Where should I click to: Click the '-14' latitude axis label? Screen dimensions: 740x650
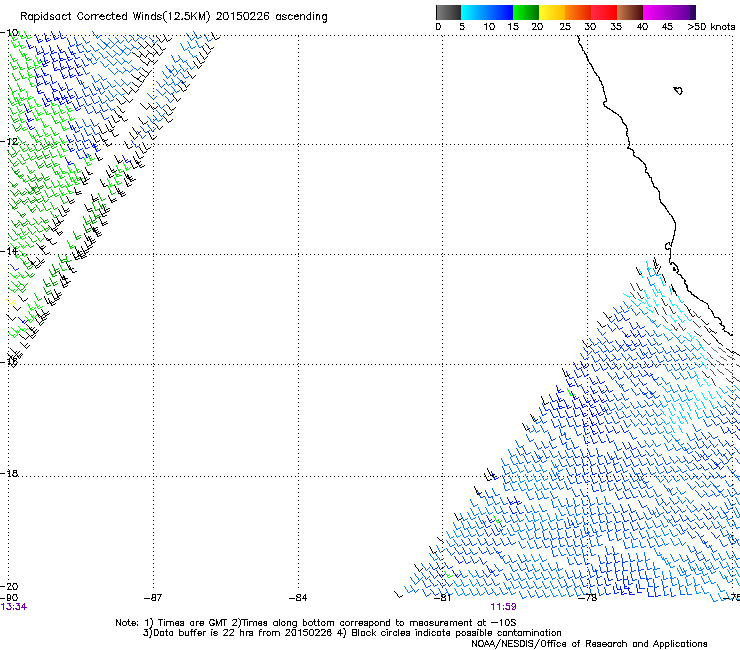coord(9,251)
